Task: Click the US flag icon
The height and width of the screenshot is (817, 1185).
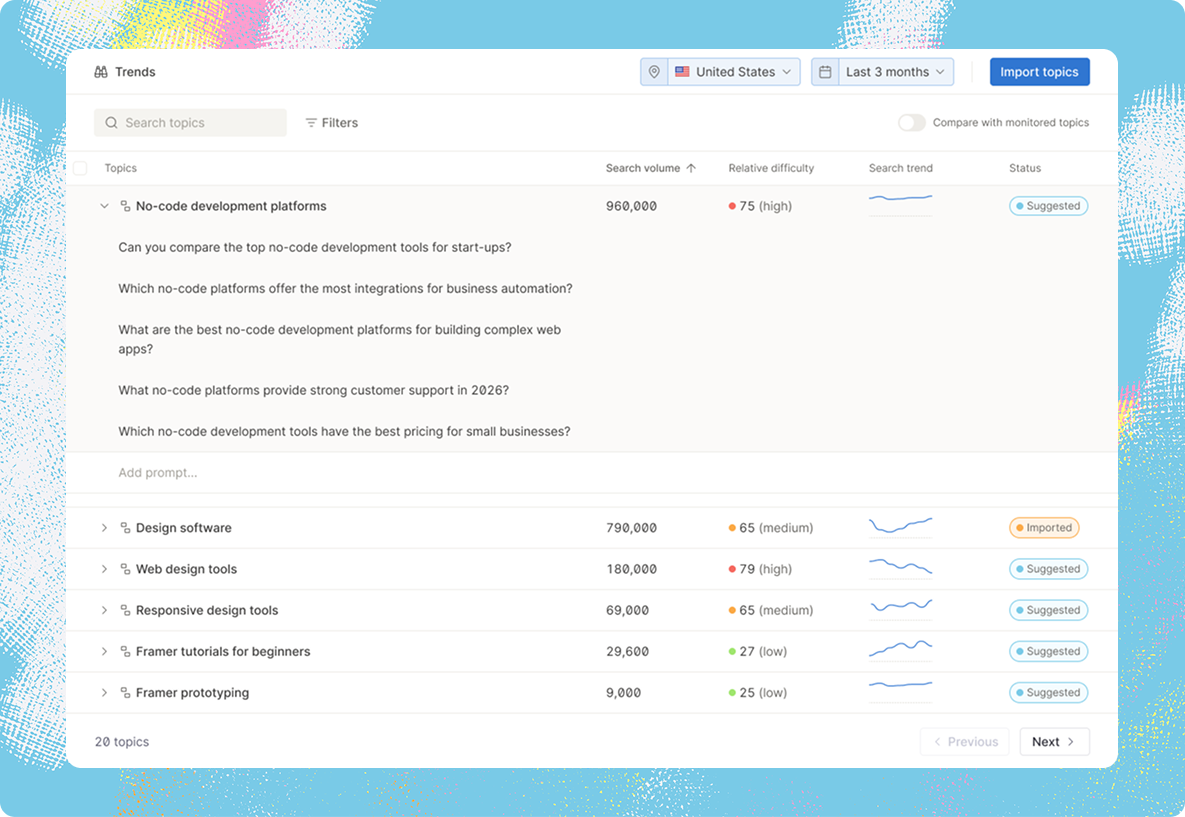Action: click(x=682, y=72)
